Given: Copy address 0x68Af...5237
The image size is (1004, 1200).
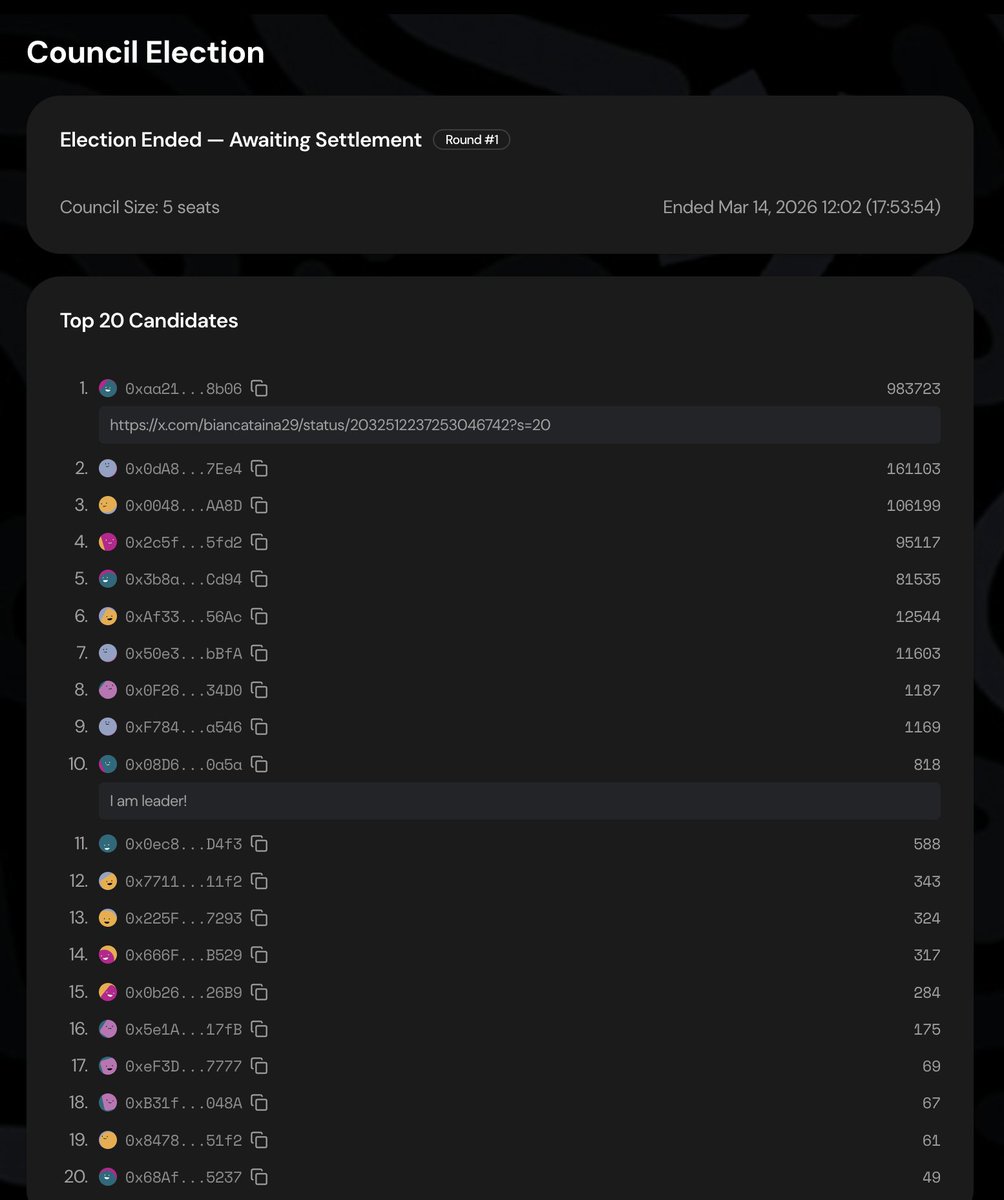Looking at the screenshot, I should 259,1177.
